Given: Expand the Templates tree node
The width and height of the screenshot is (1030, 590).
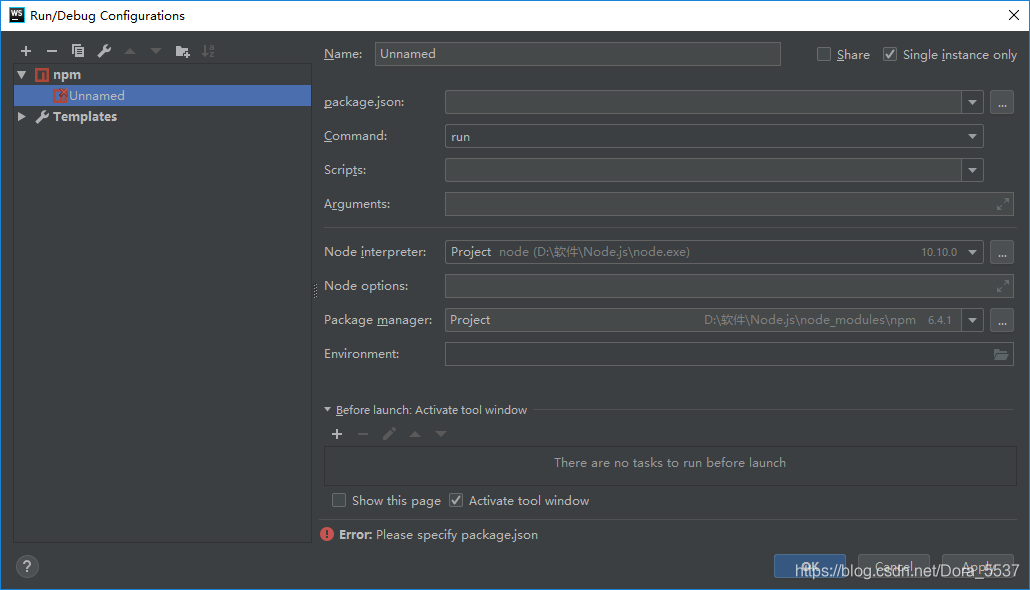Looking at the screenshot, I should (22, 117).
